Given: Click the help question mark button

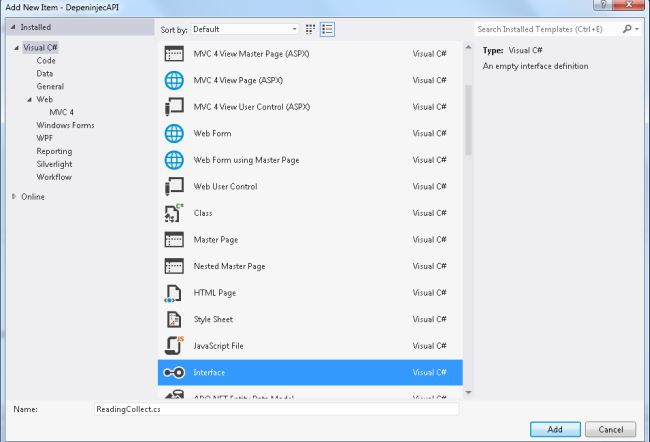Looking at the screenshot, I should (x=604, y=5).
